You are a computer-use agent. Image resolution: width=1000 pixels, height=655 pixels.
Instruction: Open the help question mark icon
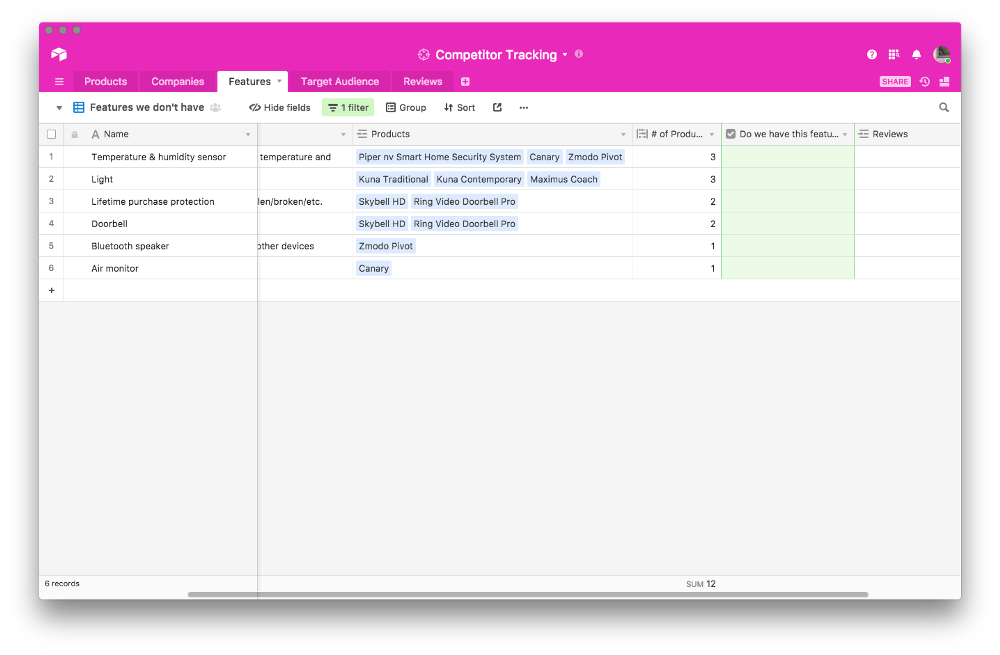[x=872, y=54]
